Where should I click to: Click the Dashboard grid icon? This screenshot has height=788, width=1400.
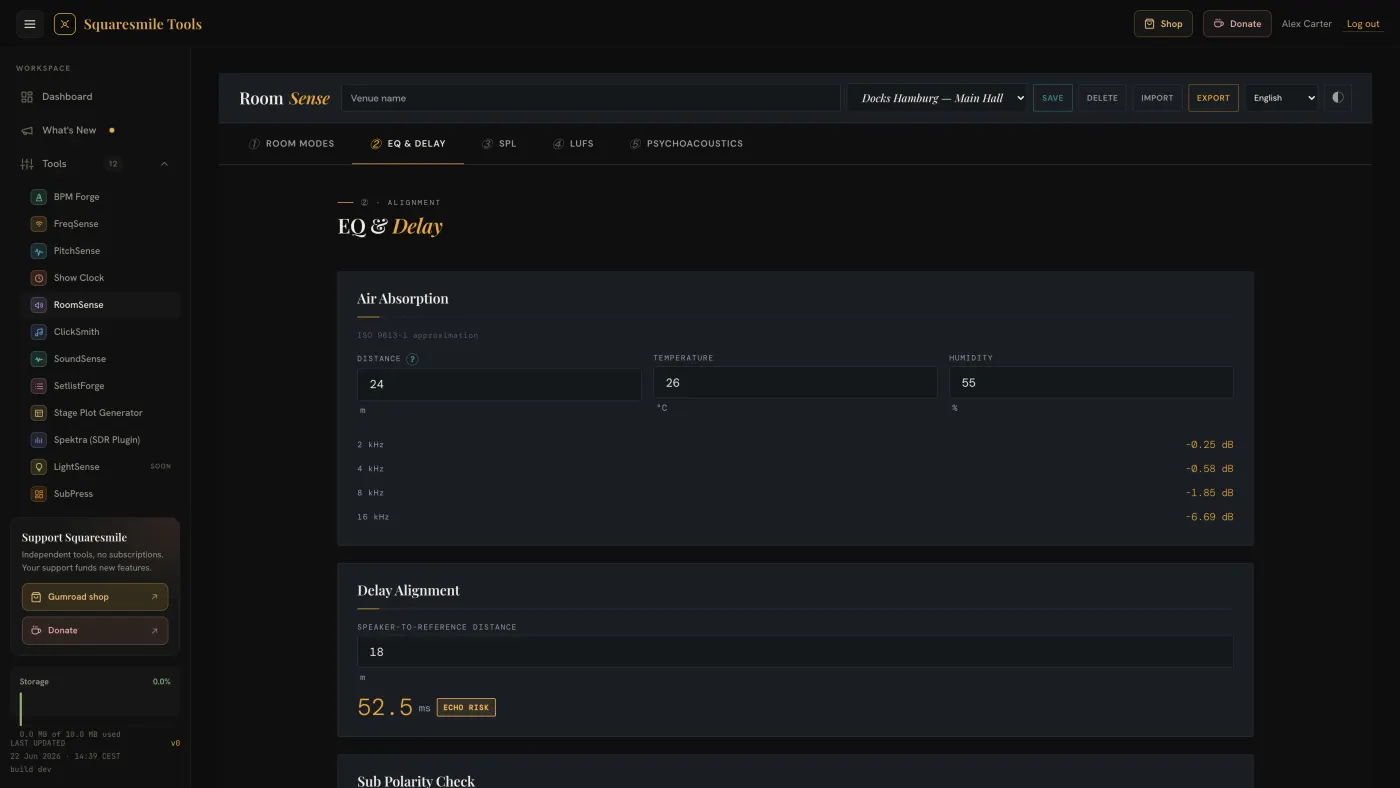coord(27,97)
